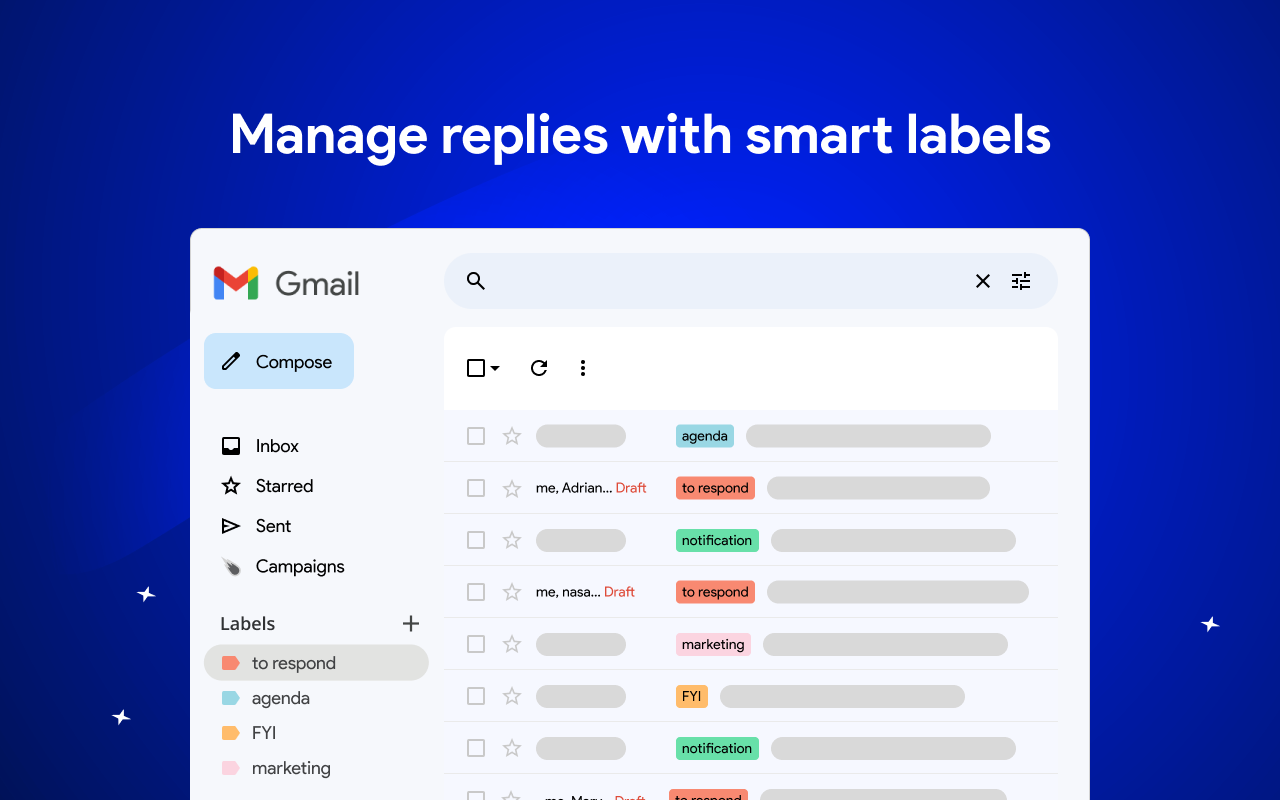Viewport: 1280px width, 800px height.
Task: Star the marketing email
Action: tap(512, 644)
